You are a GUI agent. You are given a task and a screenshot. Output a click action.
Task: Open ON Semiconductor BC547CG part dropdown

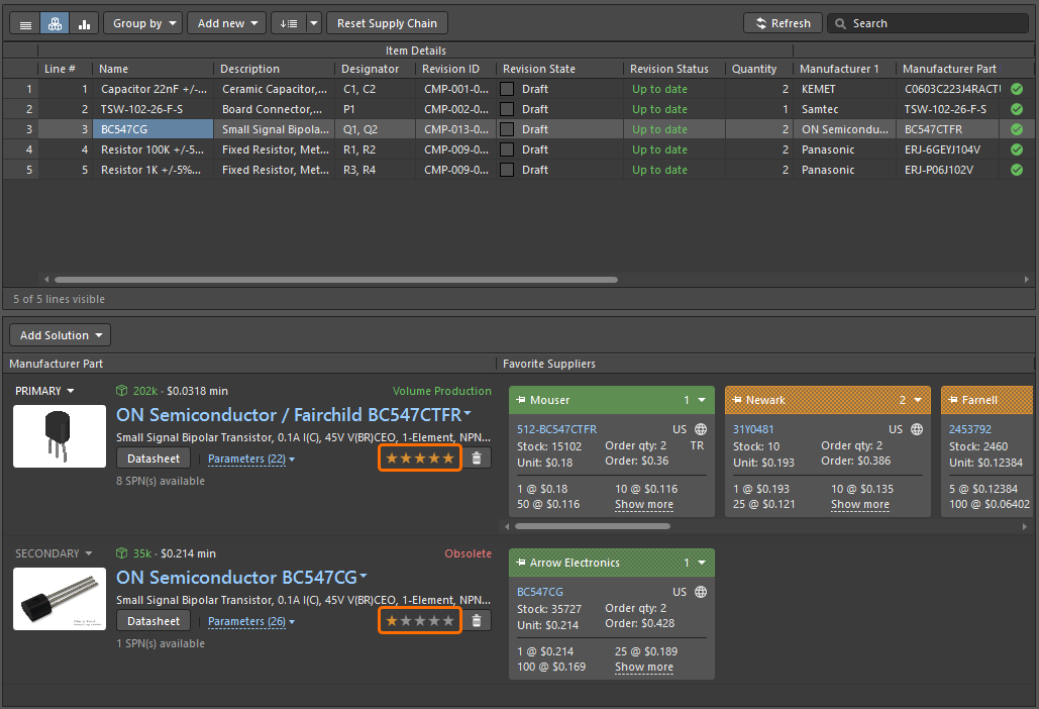point(363,576)
